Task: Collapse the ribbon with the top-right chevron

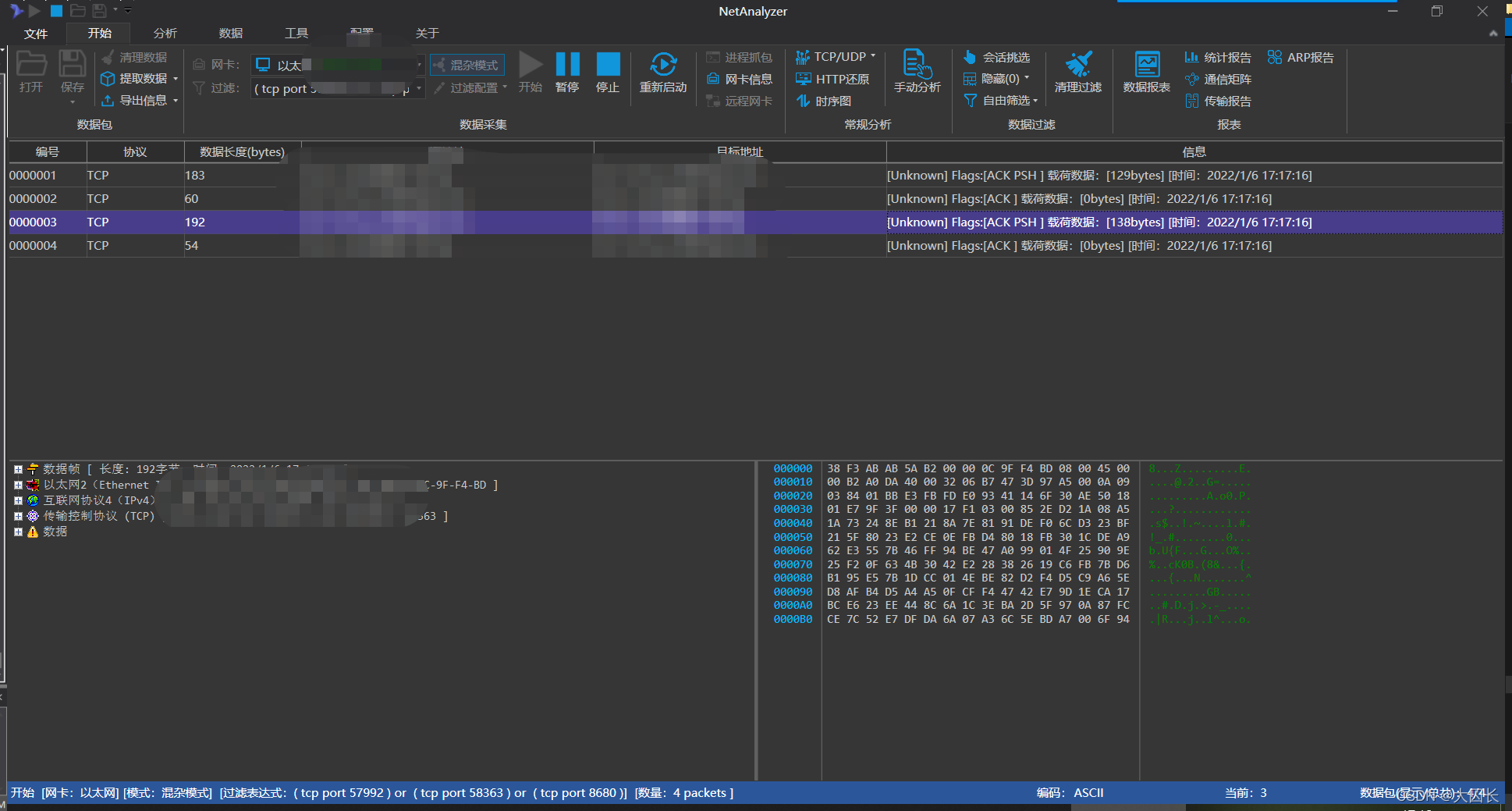Action: (x=1493, y=33)
